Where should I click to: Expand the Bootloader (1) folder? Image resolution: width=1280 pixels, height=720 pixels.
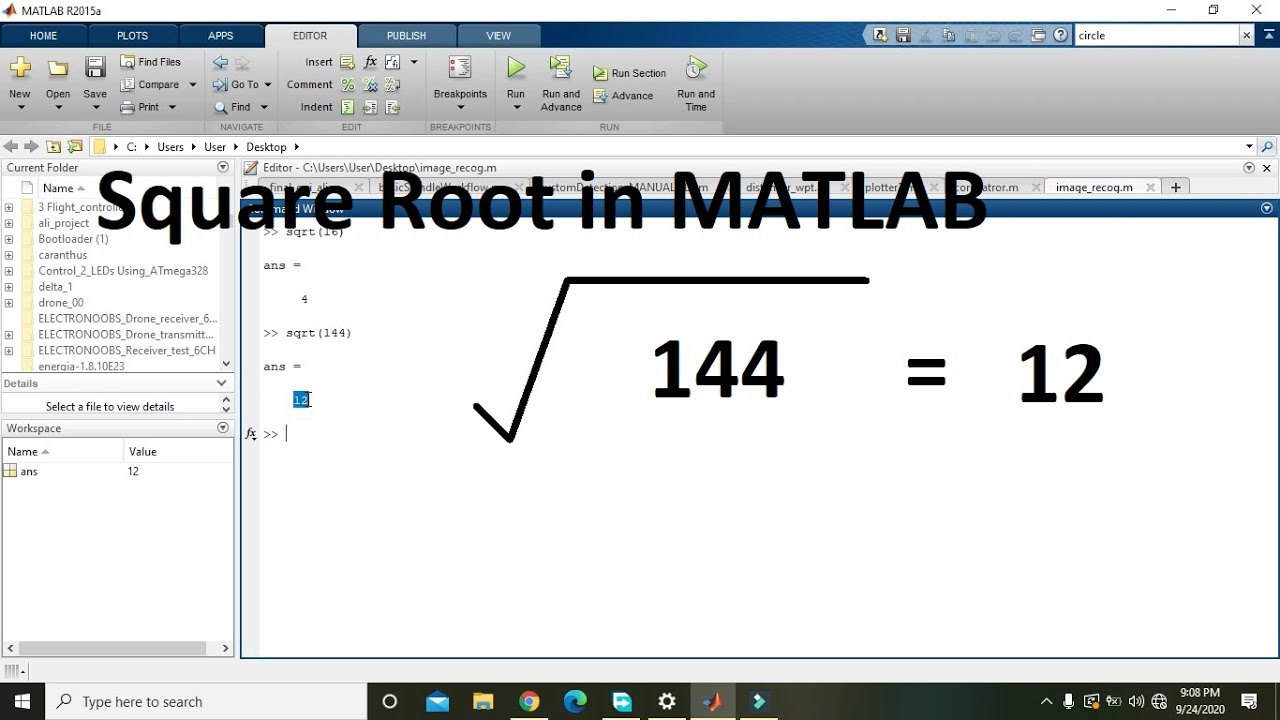(9, 239)
